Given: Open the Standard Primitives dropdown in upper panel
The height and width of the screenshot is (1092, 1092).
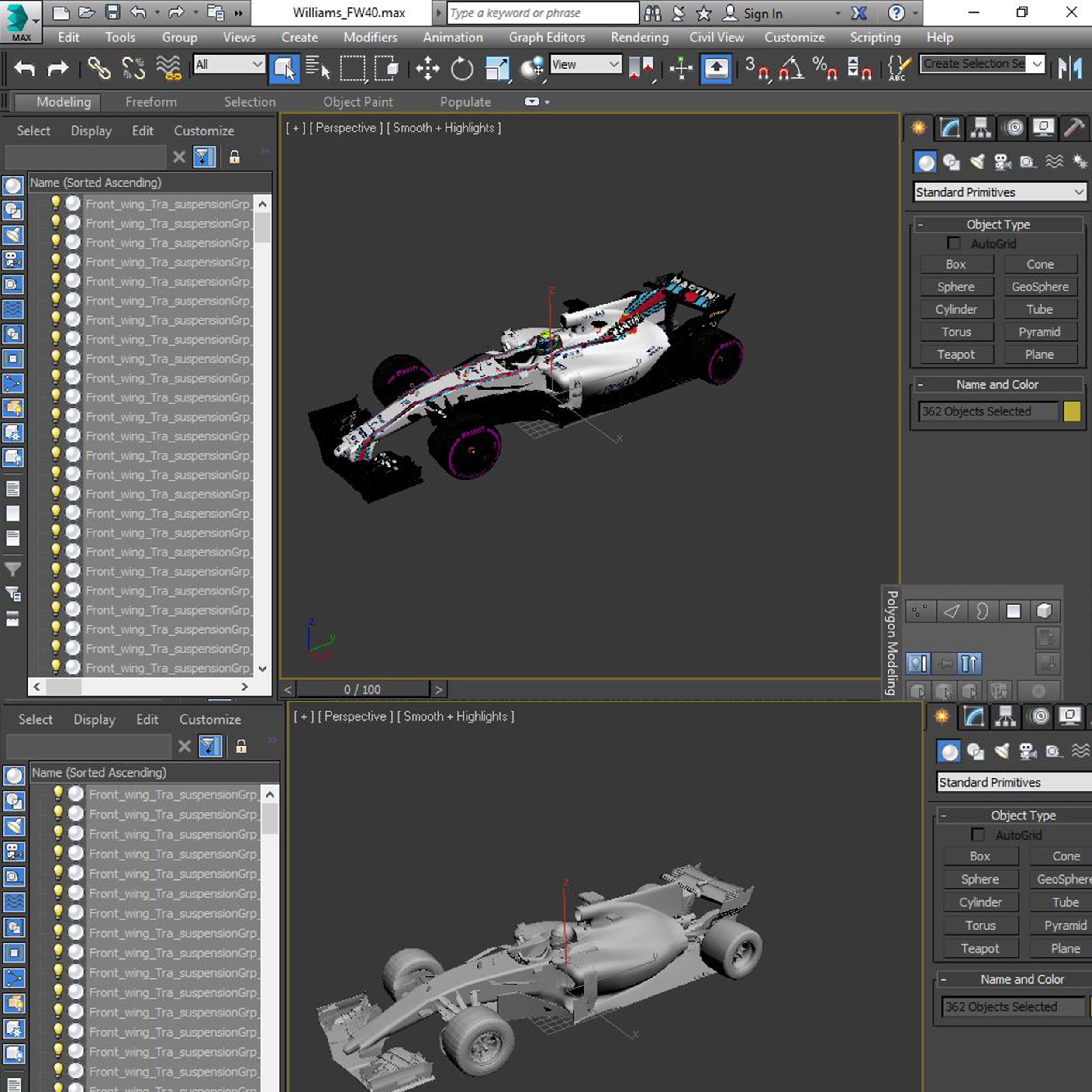Looking at the screenshot, I should (999, 192).
